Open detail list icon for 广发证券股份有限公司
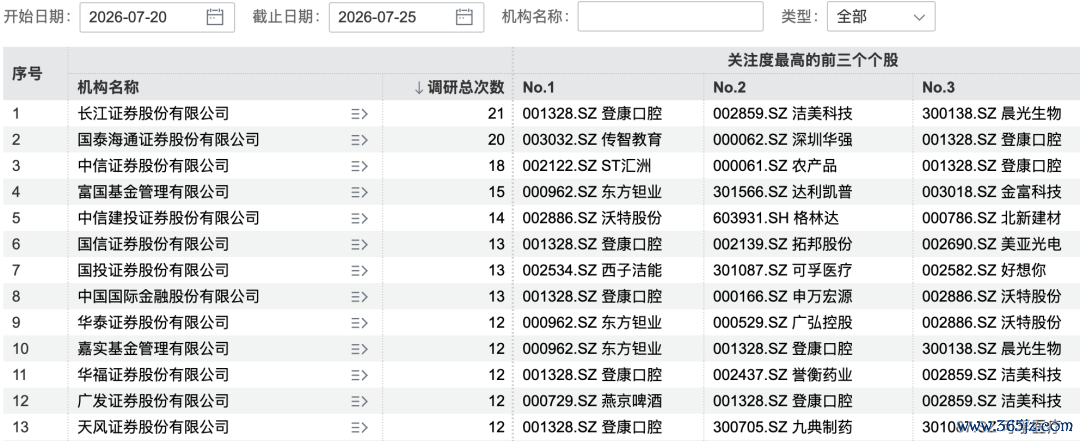The image size is (1080, 441). pos(360,402)
